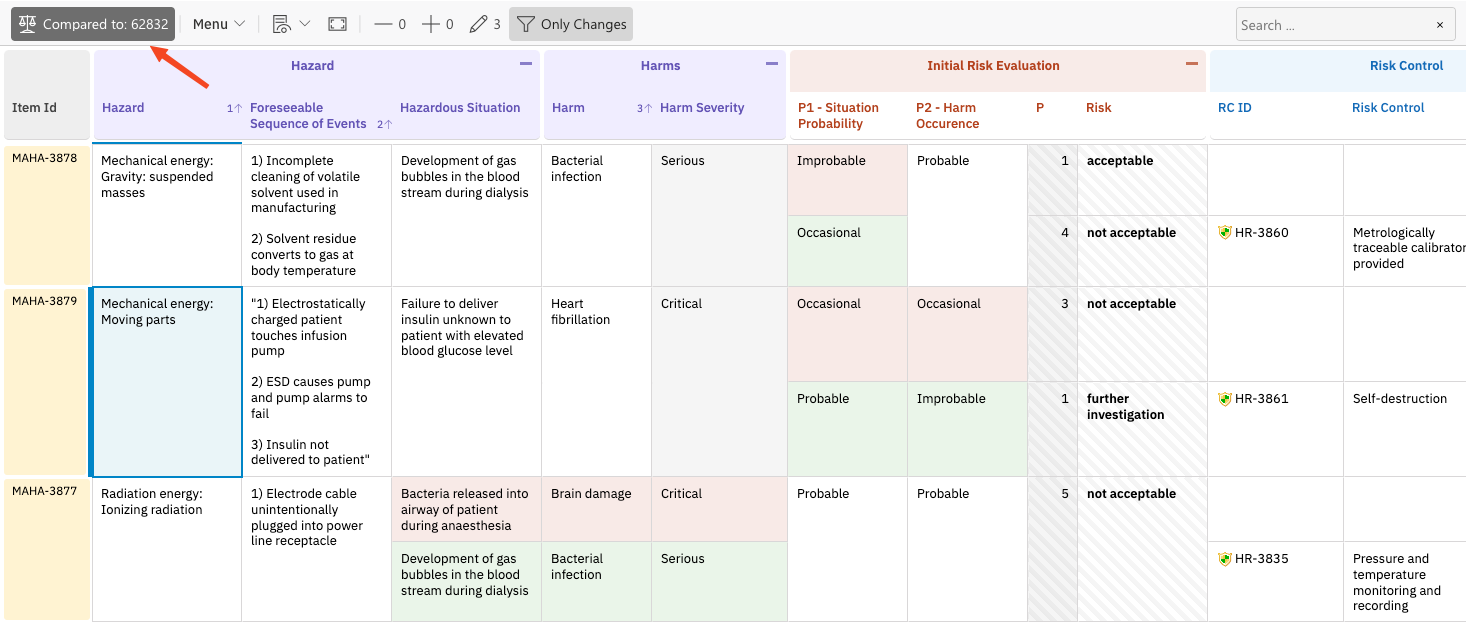Select the Radiation energy: Ionizing radiation cell
1466x622 pixels.
pyautogui.click(x=167, y=548)
